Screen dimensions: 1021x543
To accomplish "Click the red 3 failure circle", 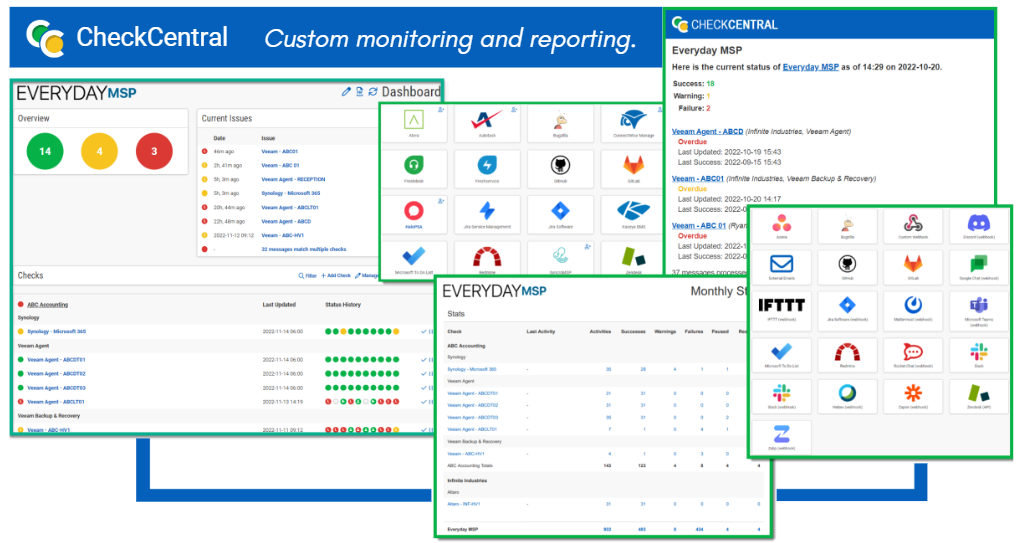I will point(154,151).
